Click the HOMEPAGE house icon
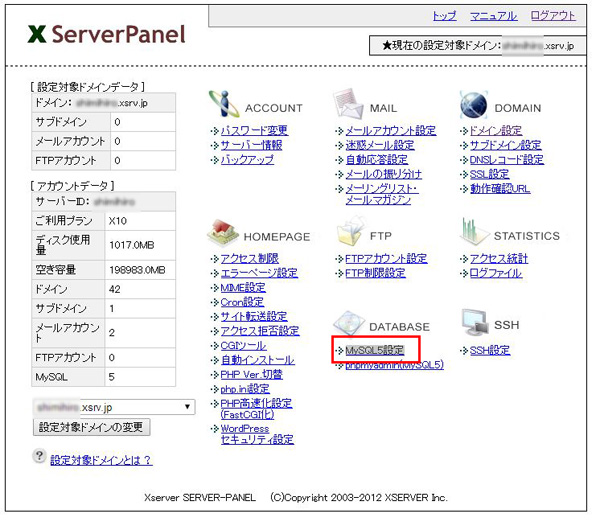 click(x=223, y=233)
